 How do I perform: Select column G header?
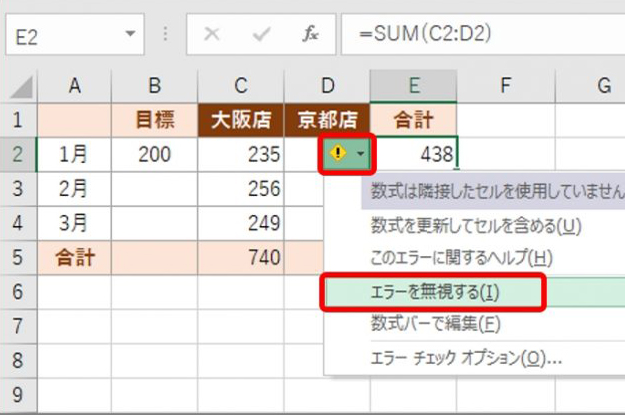coord(591,86)
